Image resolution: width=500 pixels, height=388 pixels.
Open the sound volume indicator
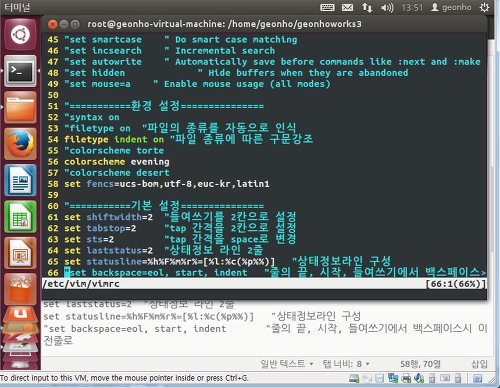(387, 7)
